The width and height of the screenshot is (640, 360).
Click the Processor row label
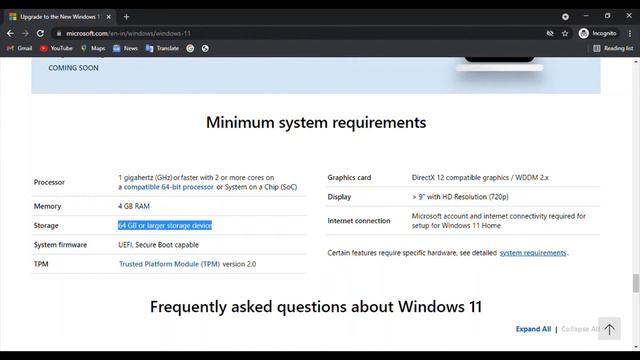click(x=49, y=182)
